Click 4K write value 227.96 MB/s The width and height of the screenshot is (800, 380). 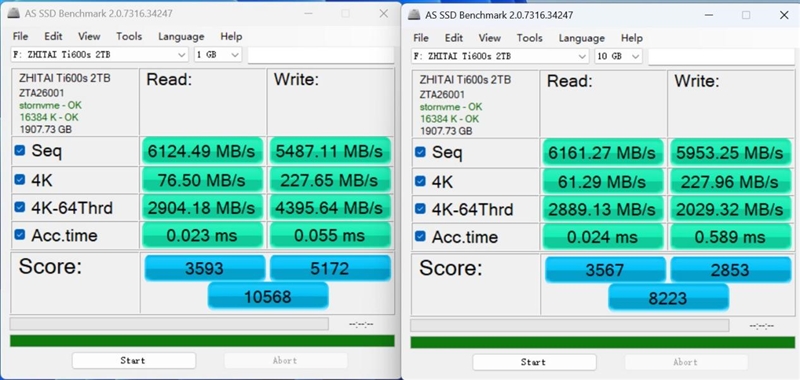[731, 181]
